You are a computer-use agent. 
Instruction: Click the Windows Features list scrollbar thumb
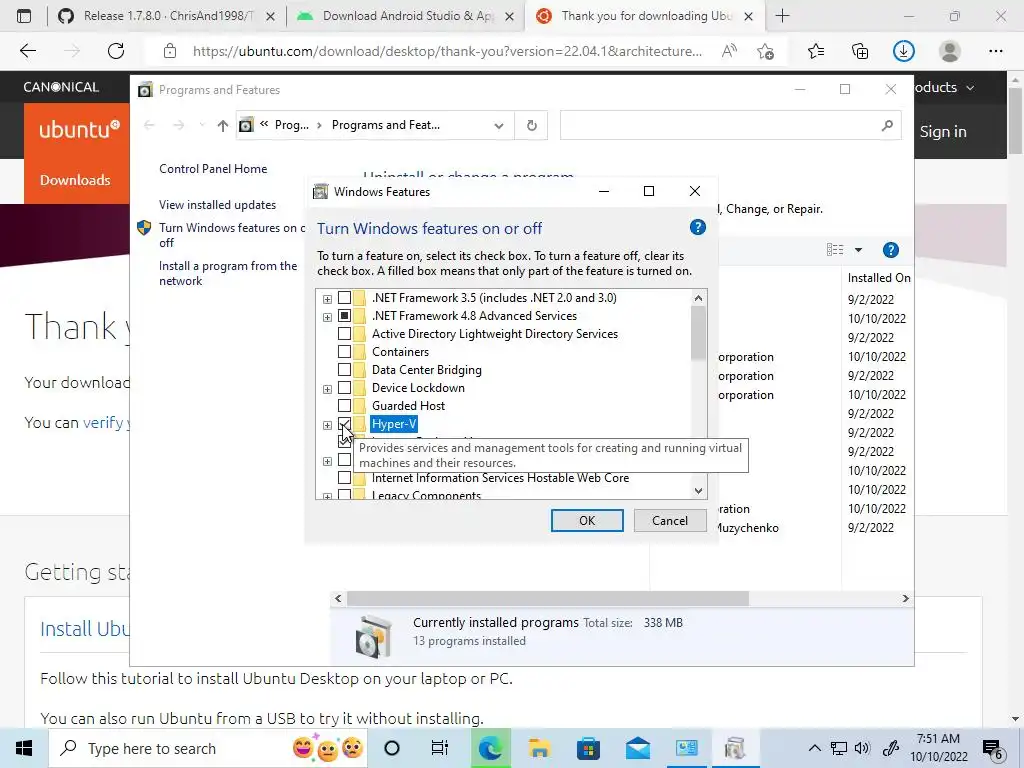click(x=698, y=333)
